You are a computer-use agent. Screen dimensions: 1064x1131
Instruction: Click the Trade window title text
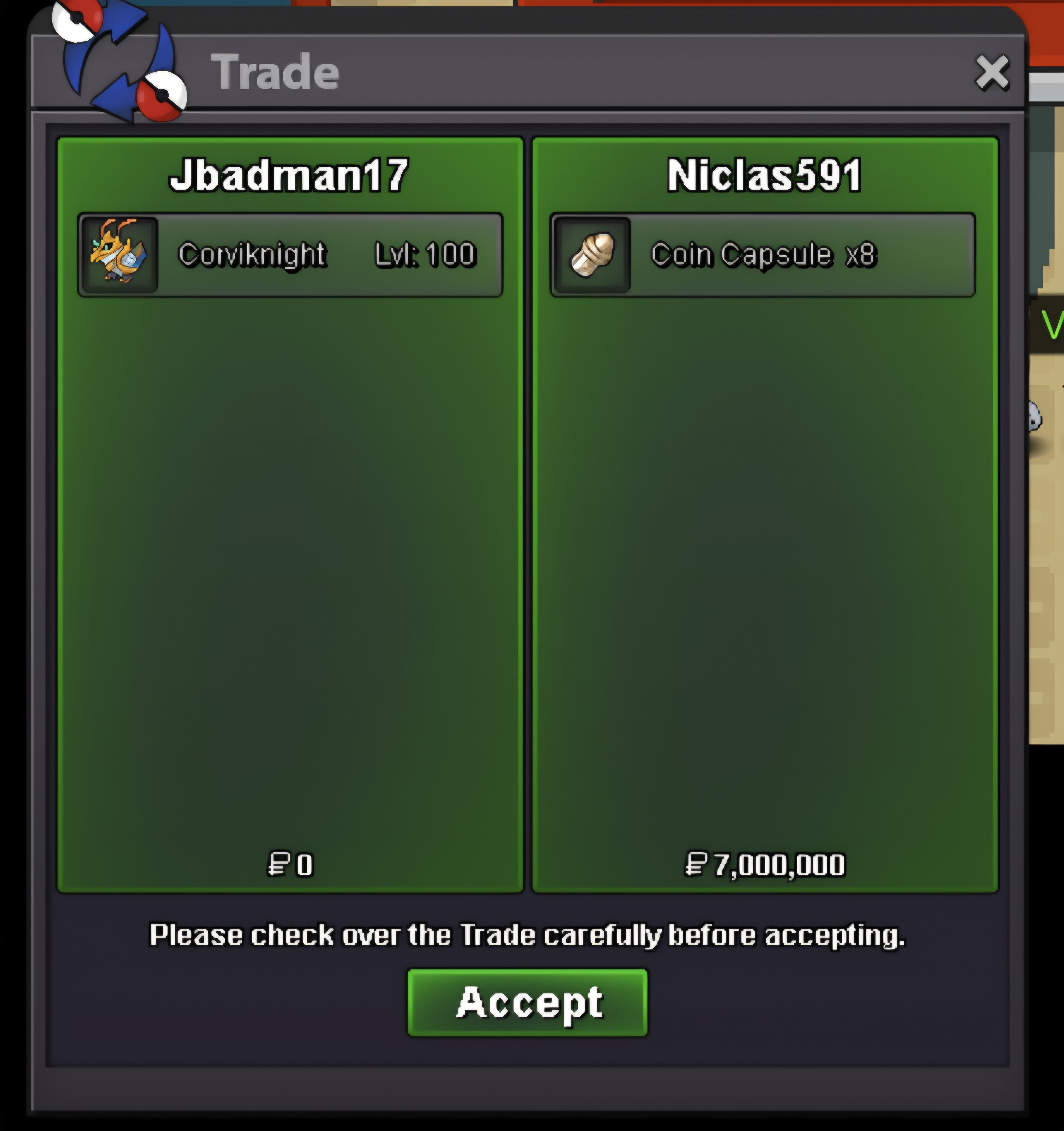[275, 72]
